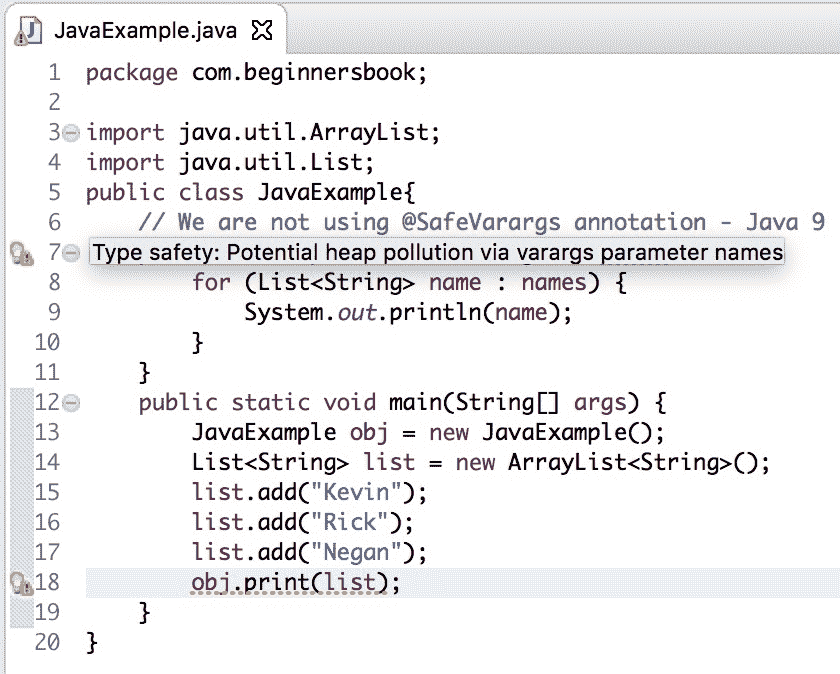Collapse the main method fold at line 12
840x674 pixels.
(71, 402)
